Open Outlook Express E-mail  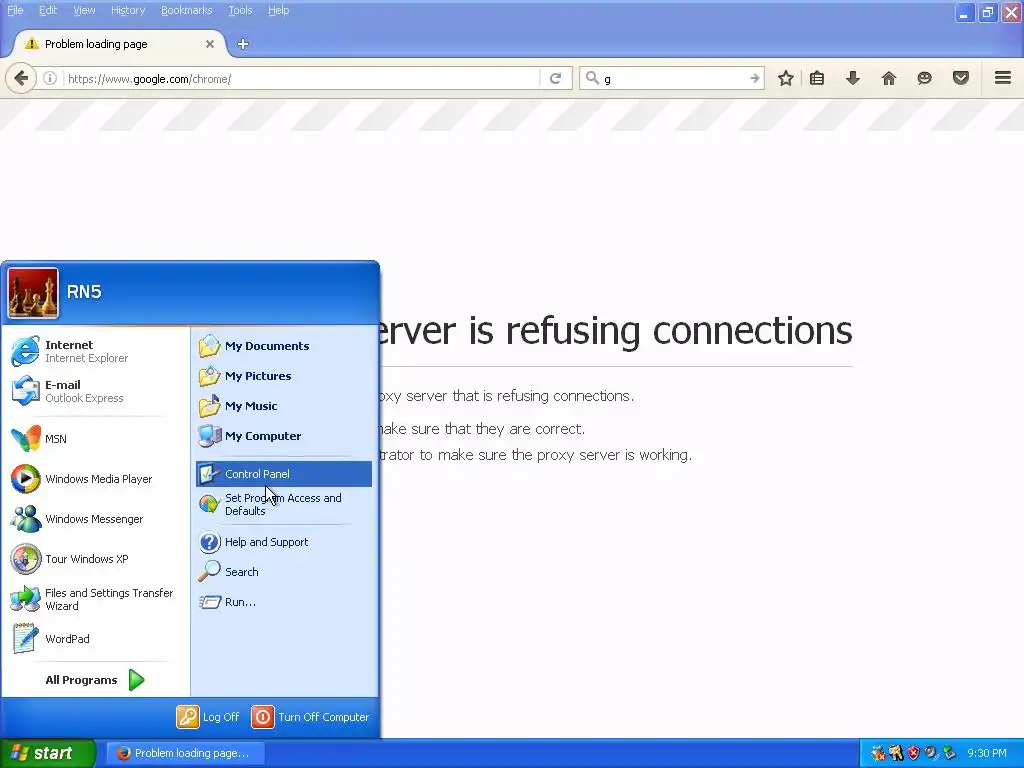(96, 391)
